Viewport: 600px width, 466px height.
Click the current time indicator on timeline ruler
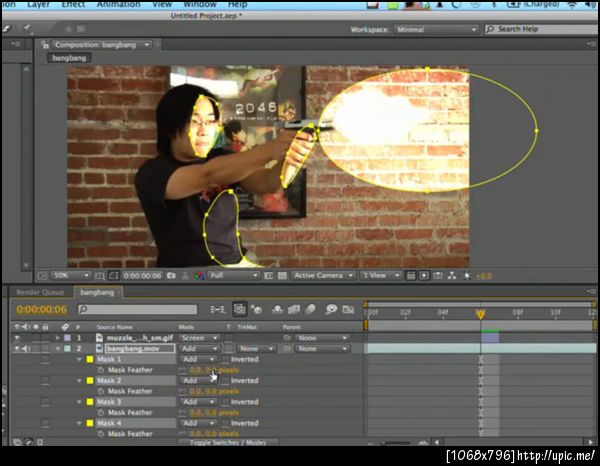click(481, 314)
